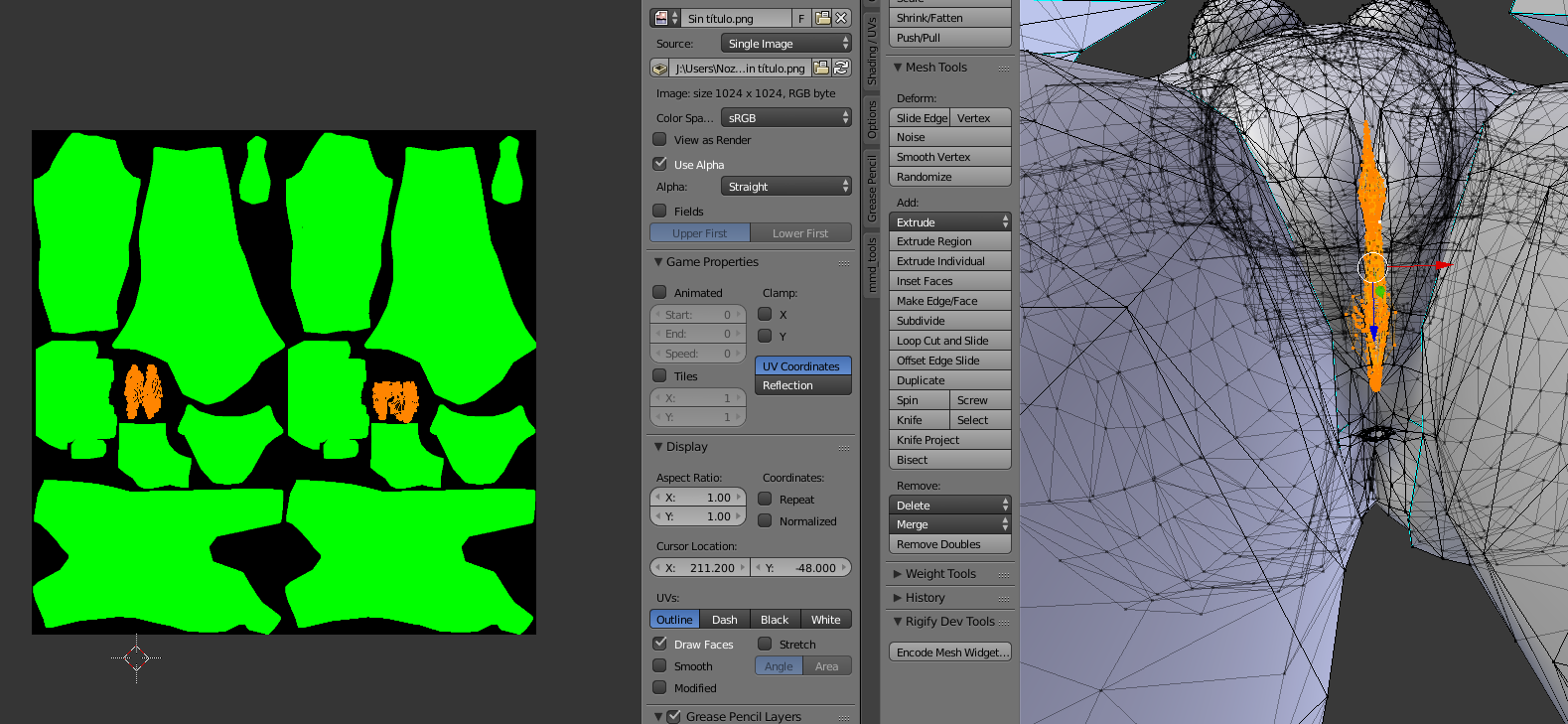Open the Delete dropdown menu
The image size is (1568, 724).
click(949, 506)
